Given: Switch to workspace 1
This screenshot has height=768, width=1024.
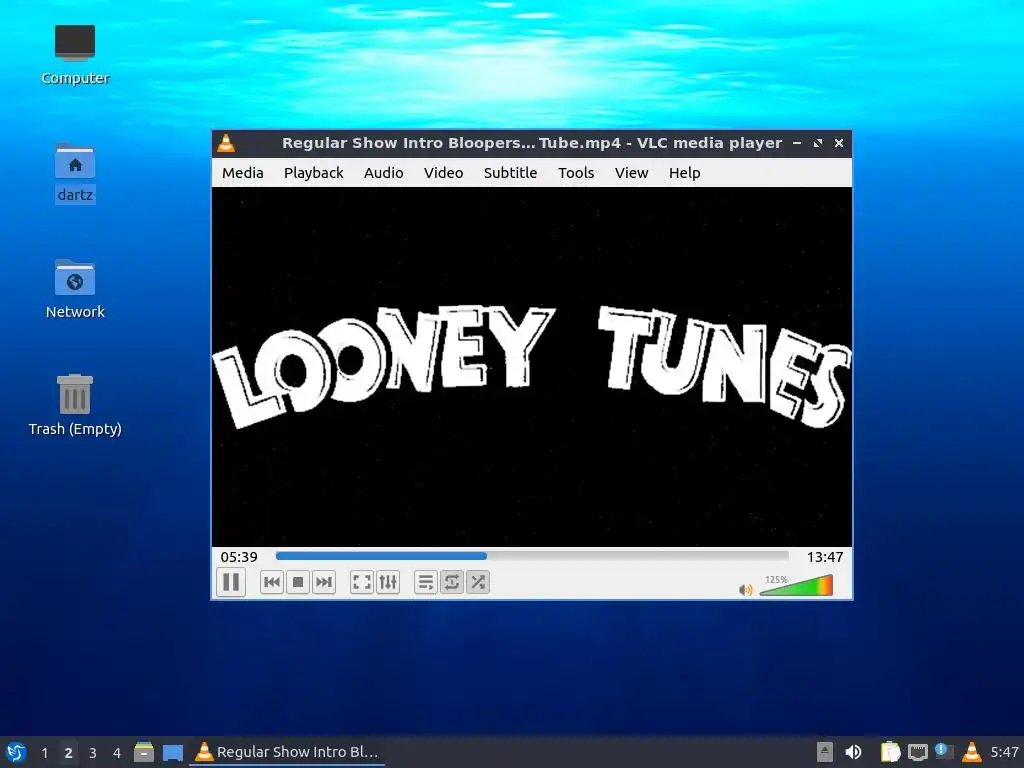Looking at the screenshot, I should tap(44, 753).
